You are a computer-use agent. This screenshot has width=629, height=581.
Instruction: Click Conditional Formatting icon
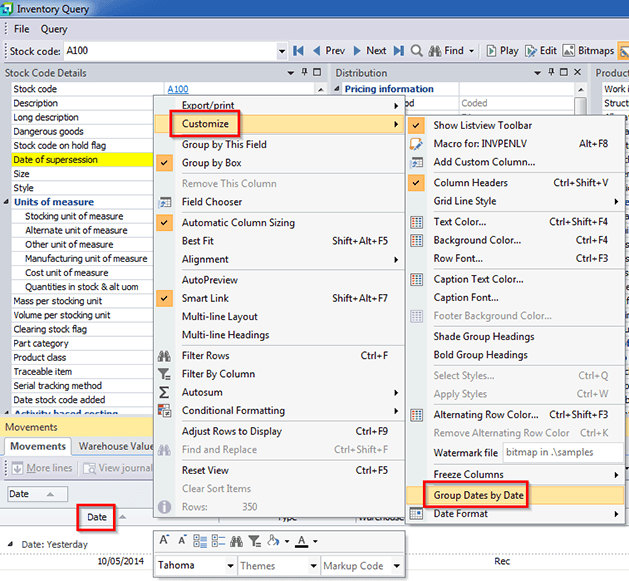[164, 410]
